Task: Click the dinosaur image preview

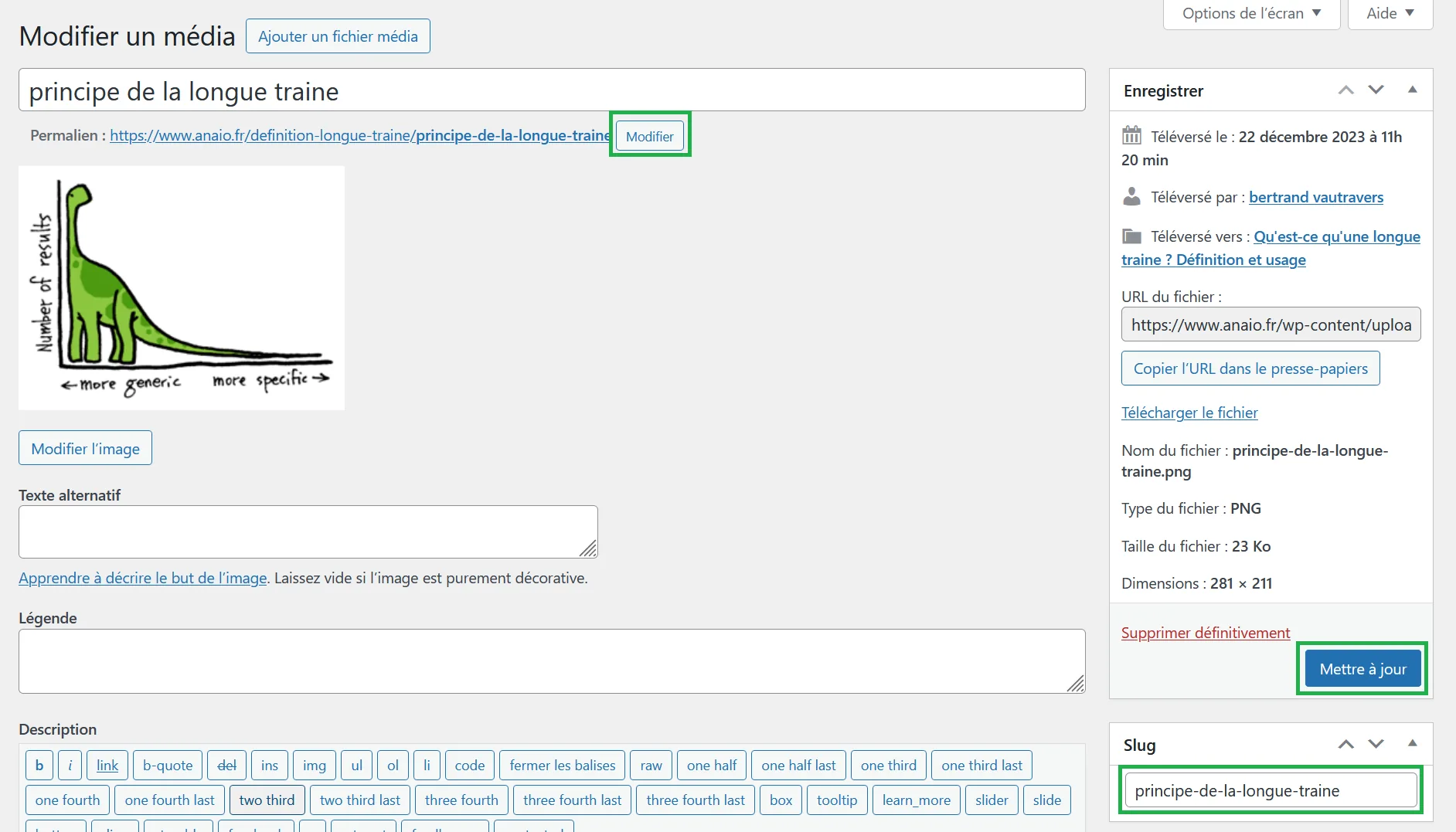Action: click(x=181, y=287)
